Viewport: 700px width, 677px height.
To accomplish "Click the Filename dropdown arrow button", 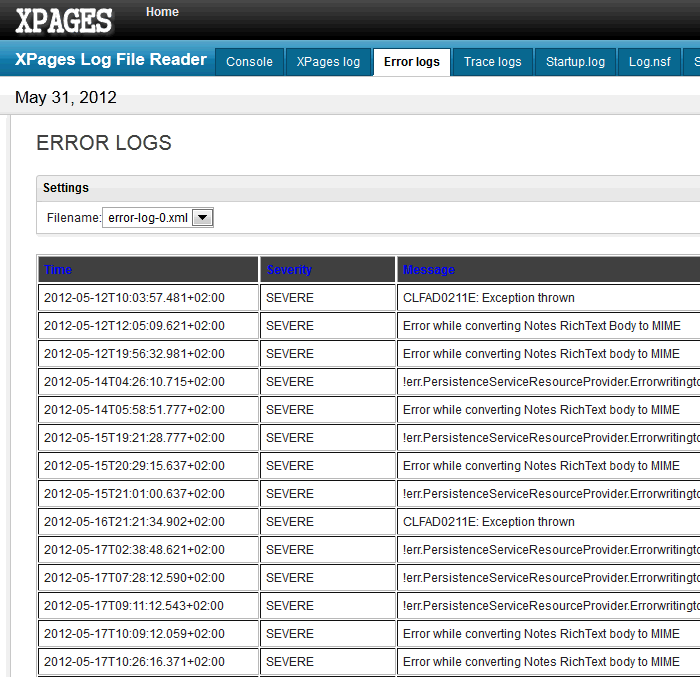I will (202, 218).
